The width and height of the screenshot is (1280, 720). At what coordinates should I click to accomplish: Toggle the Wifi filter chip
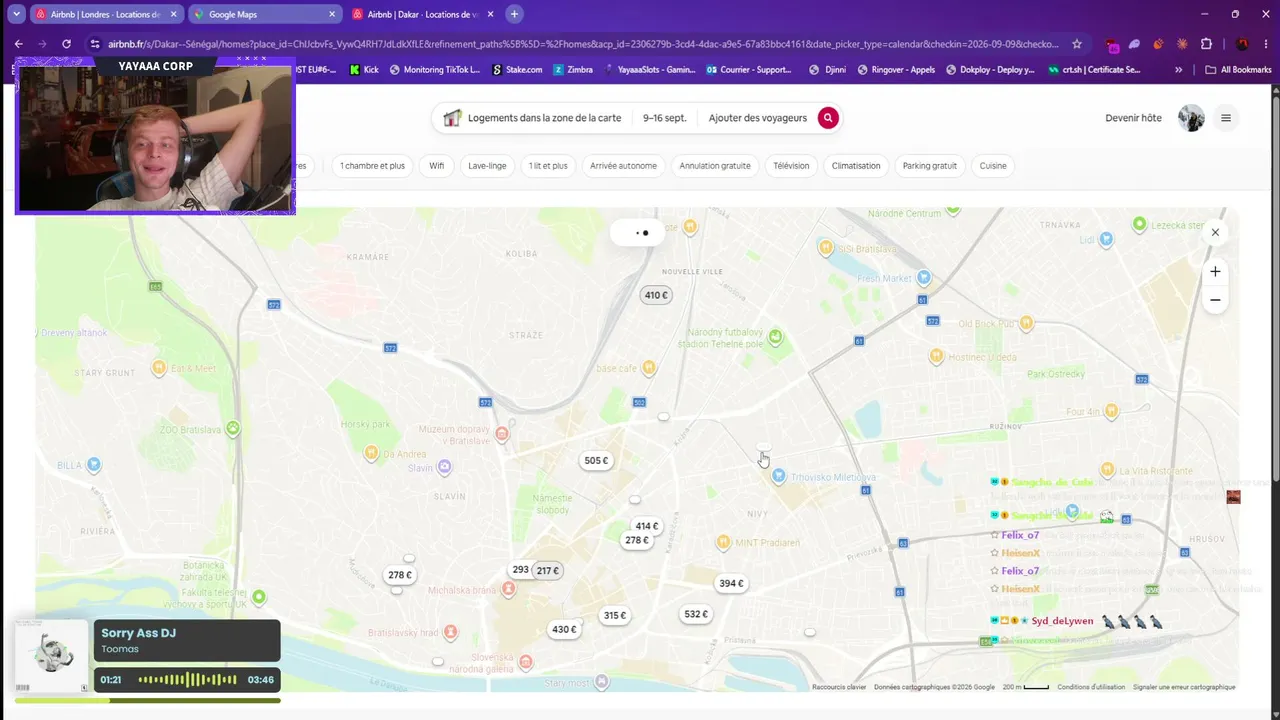437,166
